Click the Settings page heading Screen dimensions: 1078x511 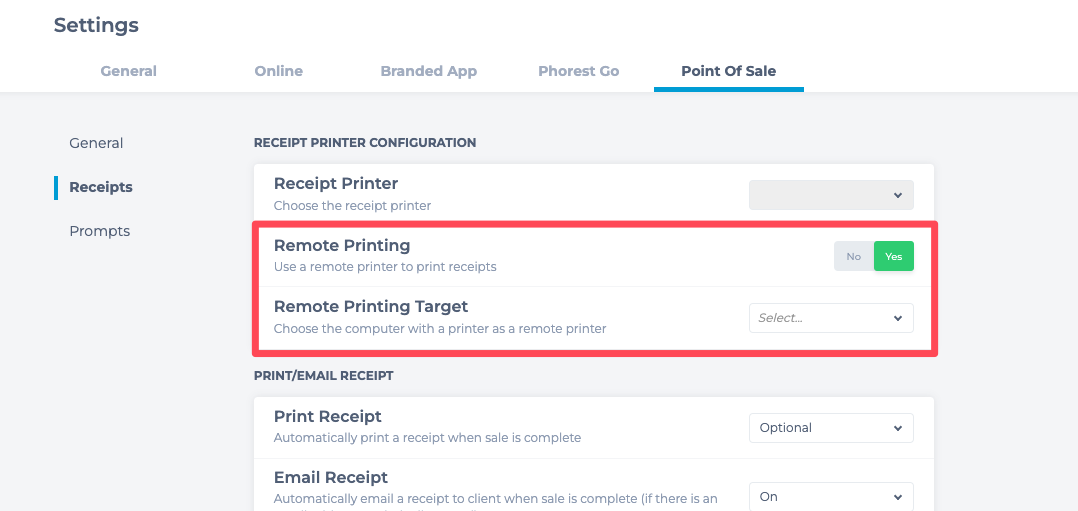(x=96, y=25)
